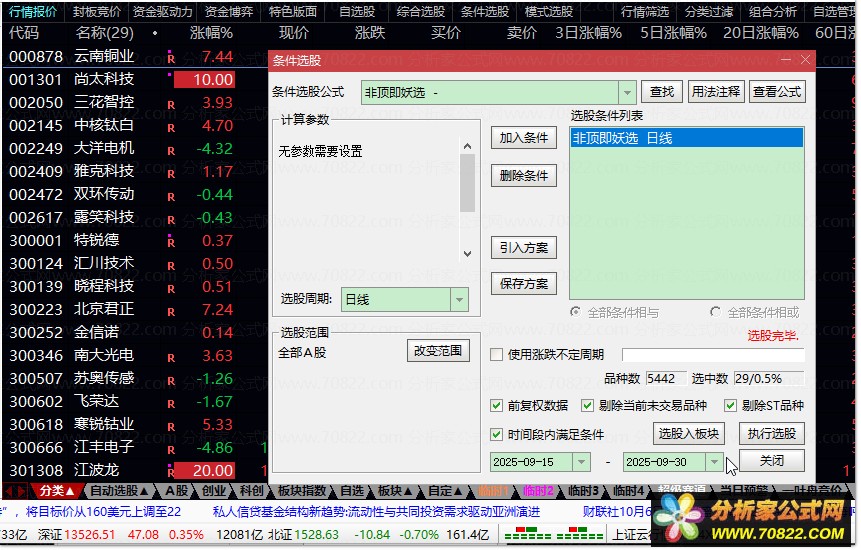Click the 计算参数 scroll-down arrow

pos(467,254)
